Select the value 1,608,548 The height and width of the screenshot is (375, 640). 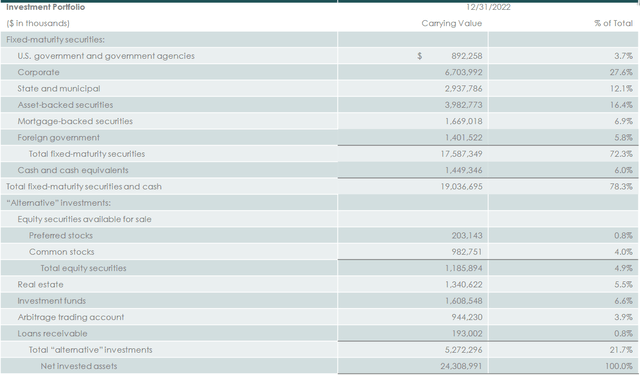click(x=463, y=301)
